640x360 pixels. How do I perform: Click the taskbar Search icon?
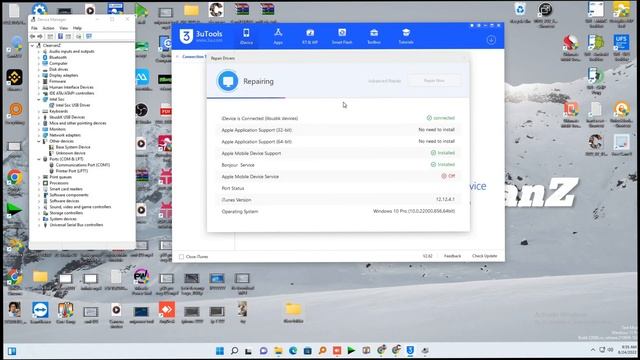pos(234,351)
